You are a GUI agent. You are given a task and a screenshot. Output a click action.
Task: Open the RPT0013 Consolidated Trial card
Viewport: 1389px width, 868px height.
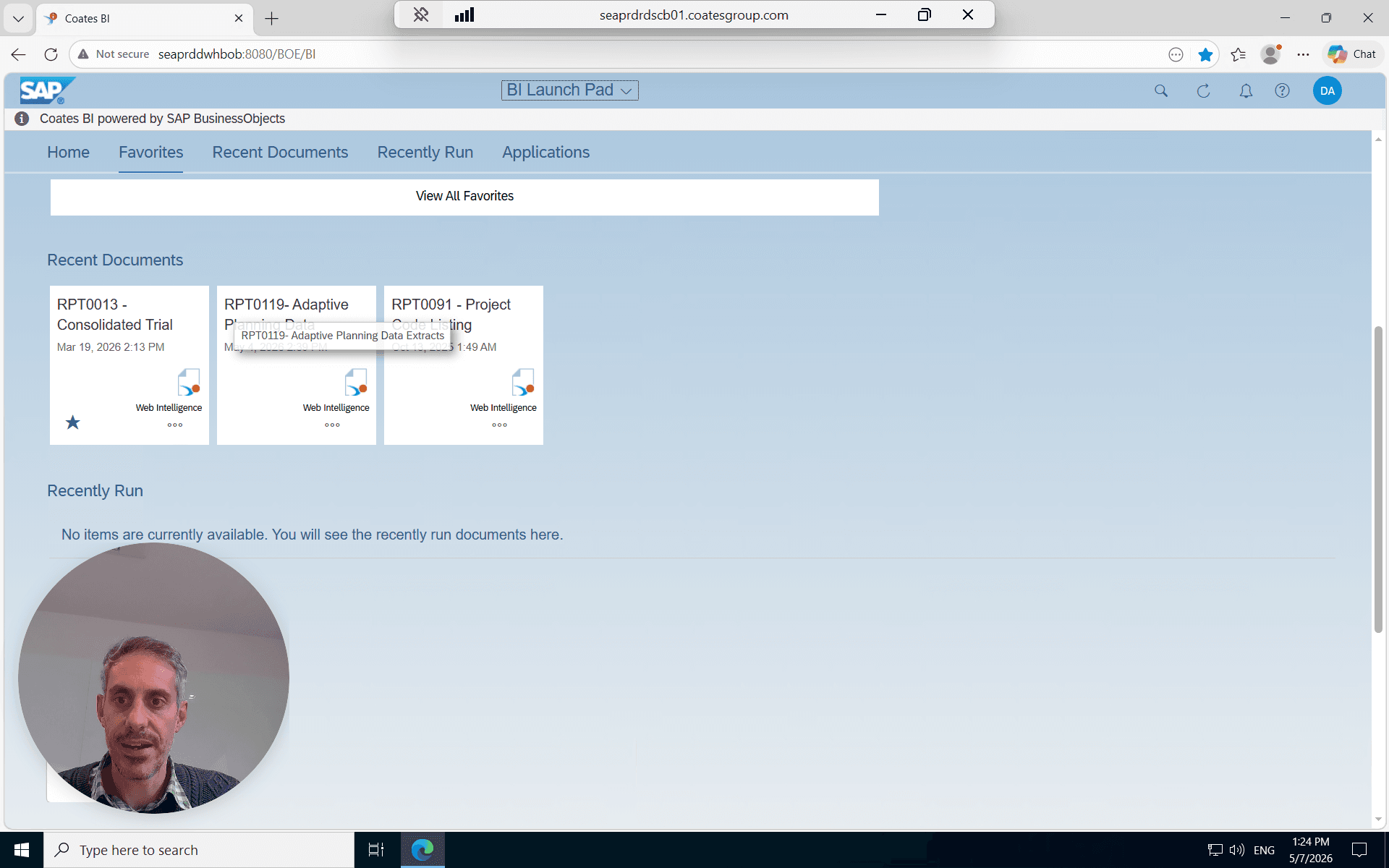click(129, 365)
